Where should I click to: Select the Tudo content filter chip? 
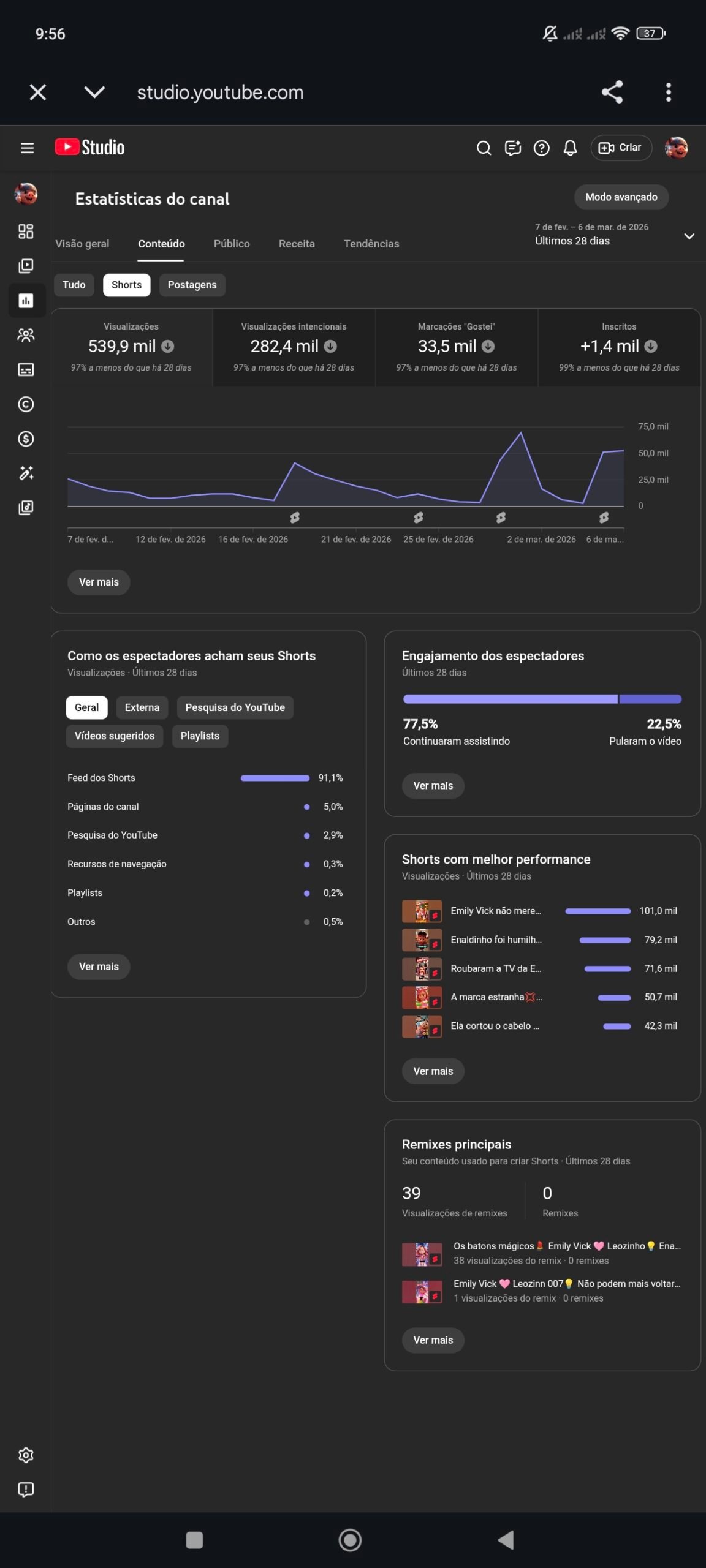74,285
